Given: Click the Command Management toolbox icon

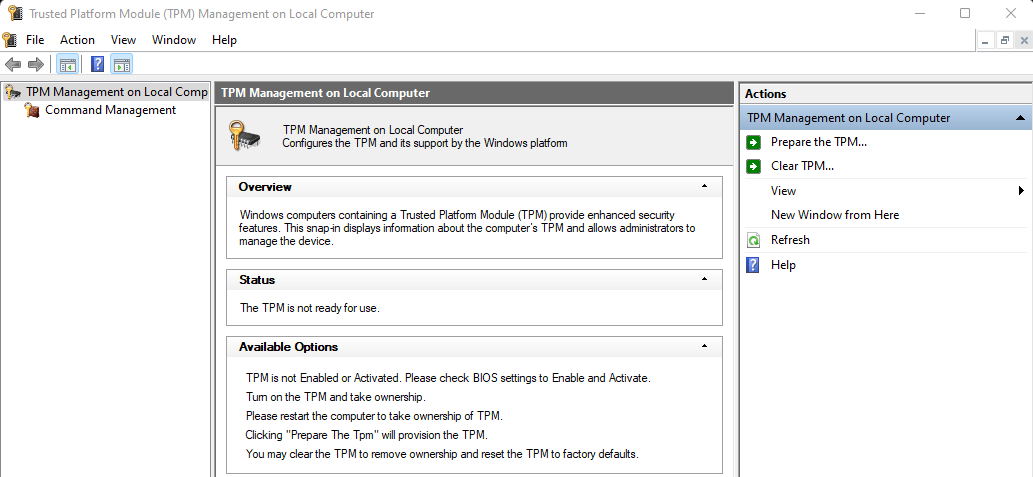Looking at the screenshot, I should tap(32, 110).
